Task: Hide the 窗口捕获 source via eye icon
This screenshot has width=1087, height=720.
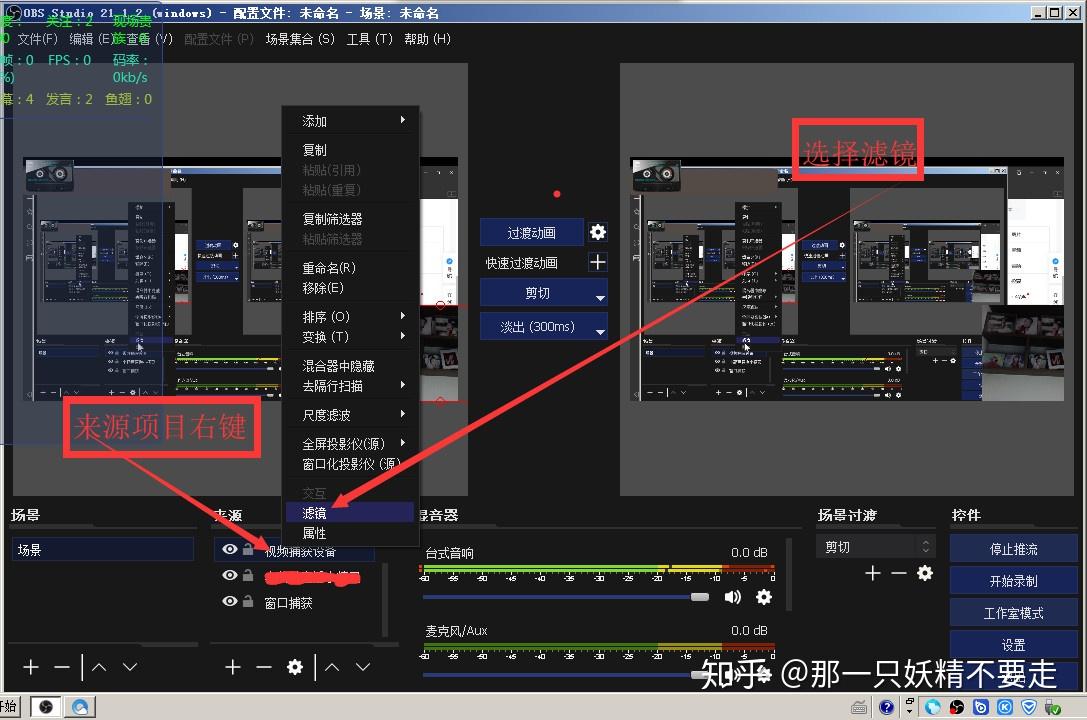Action: (229, 601)
